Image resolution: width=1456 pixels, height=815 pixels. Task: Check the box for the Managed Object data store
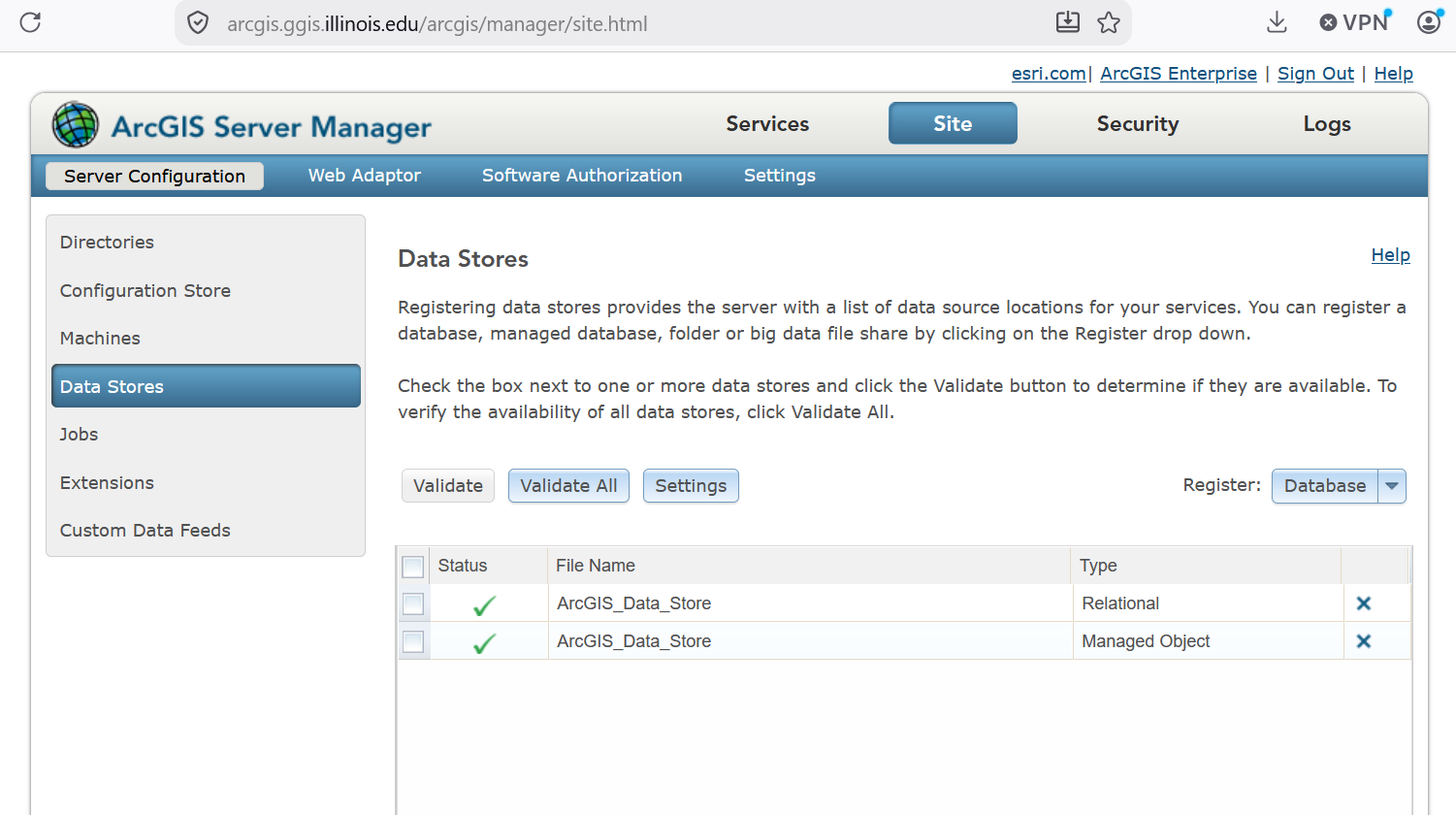413,641
